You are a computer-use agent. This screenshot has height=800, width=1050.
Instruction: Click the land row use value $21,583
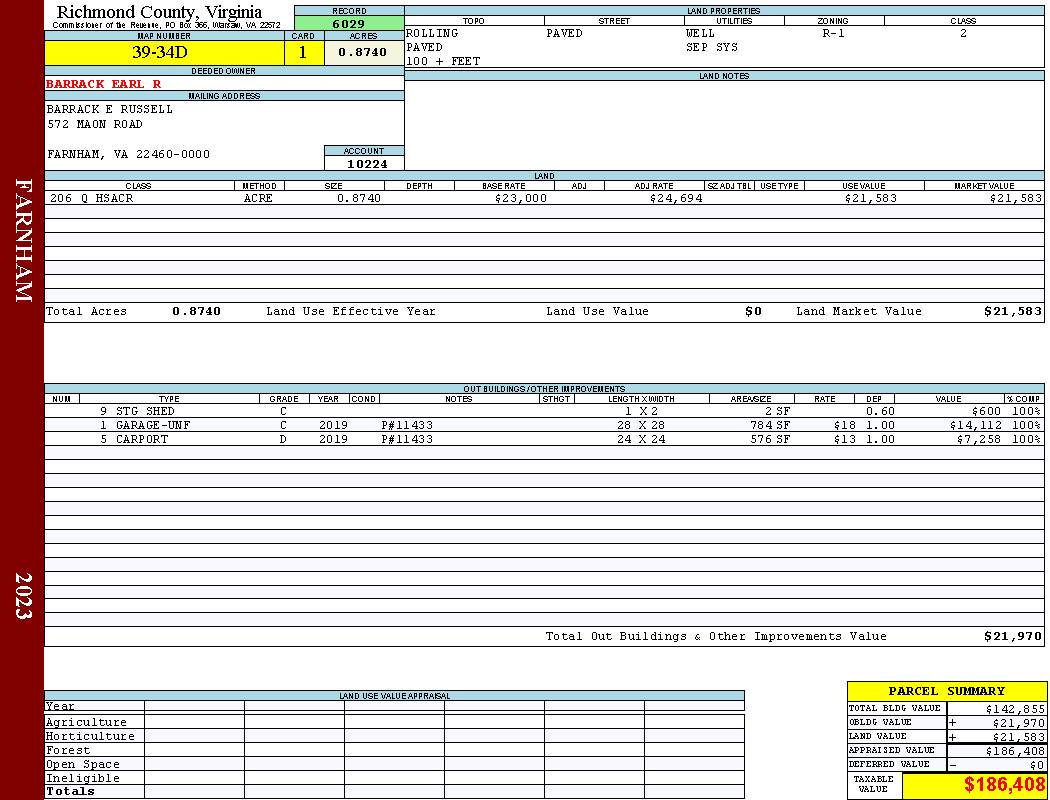pyautogui.click(x=870, y=199)
